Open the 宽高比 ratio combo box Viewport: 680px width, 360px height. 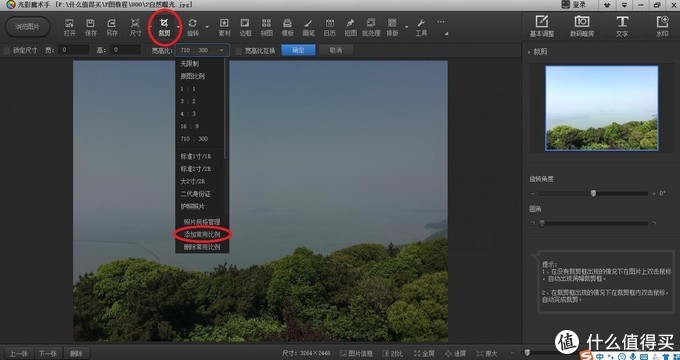click(x=202, y=50)
